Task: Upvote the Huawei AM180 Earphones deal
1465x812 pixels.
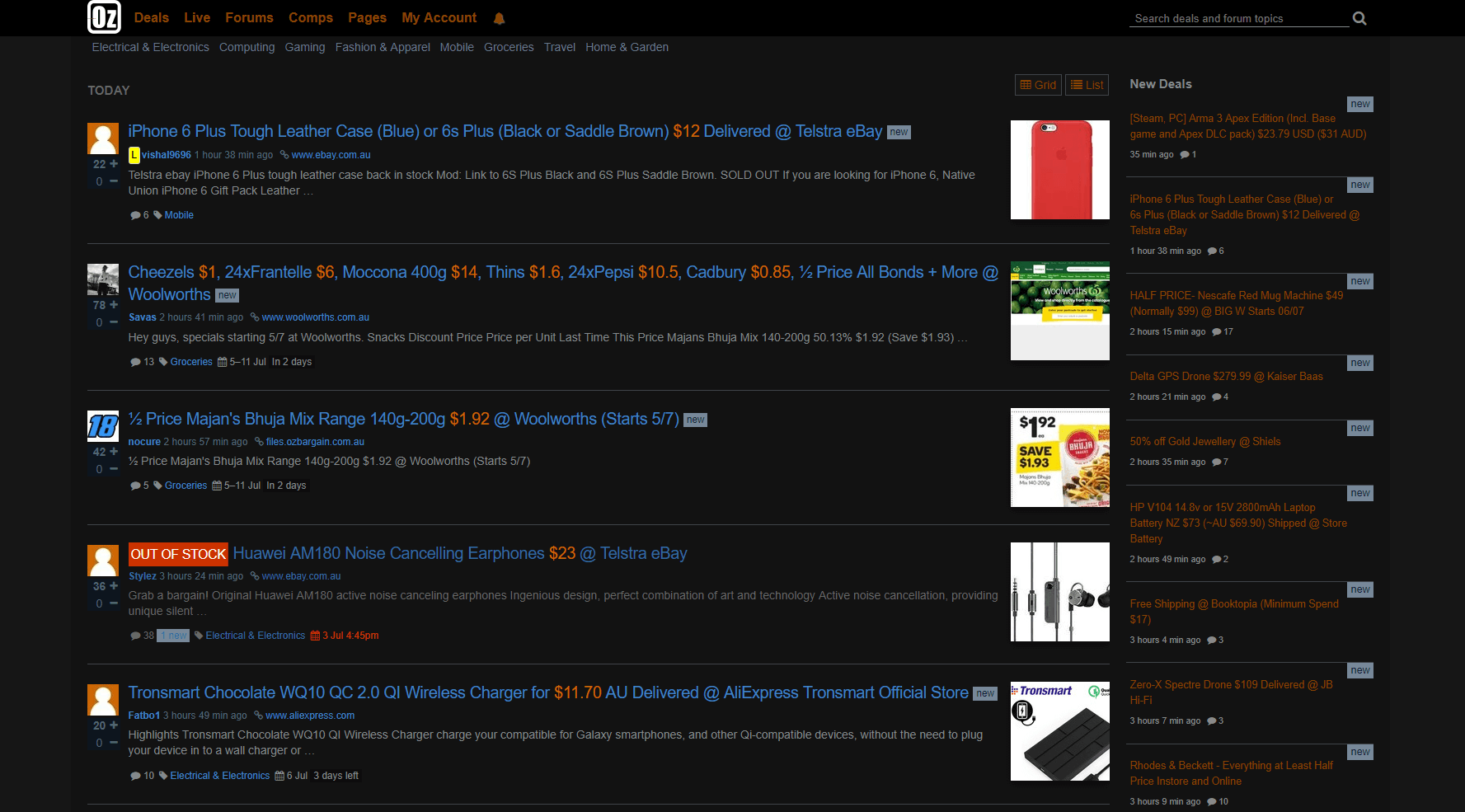Action: click(114, 586)
